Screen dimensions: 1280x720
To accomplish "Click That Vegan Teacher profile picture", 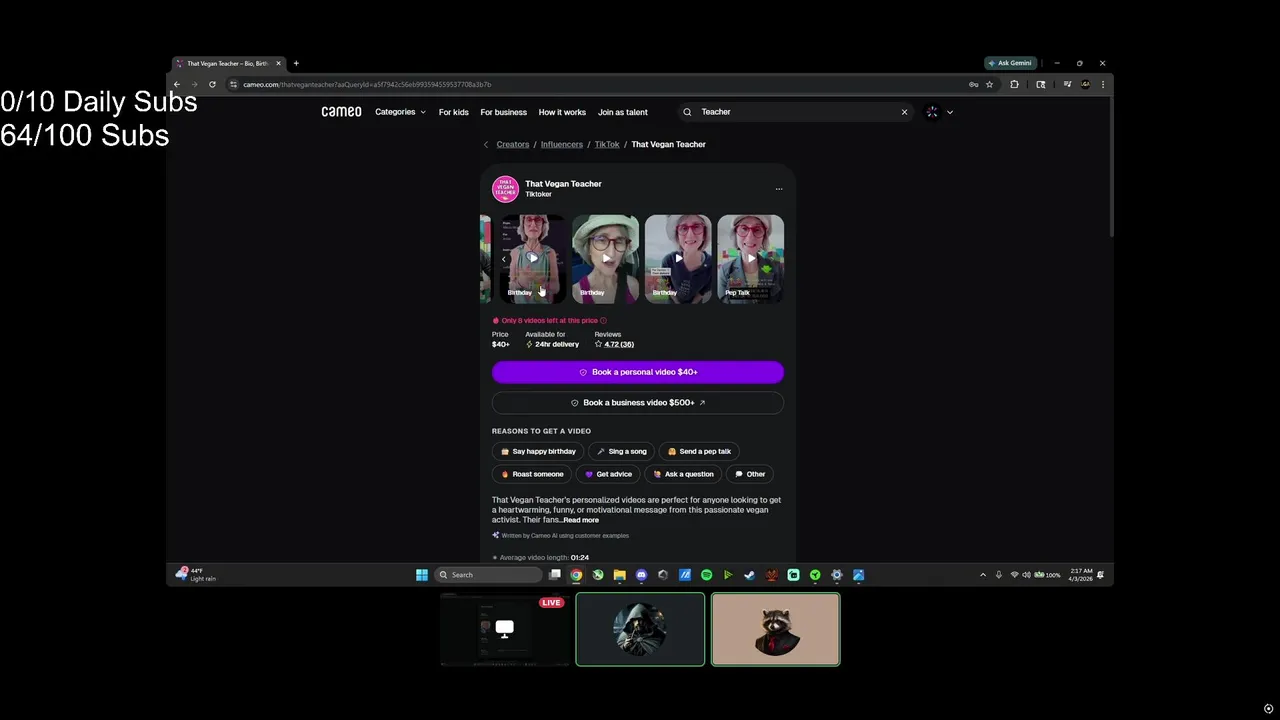I will (x=505, y=188).
